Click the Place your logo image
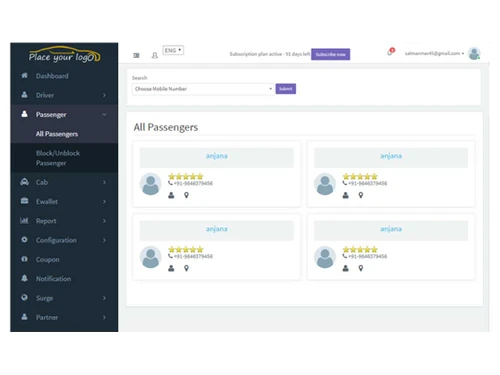This screenshot has width=500, height=375. click(x=64, y=55)
